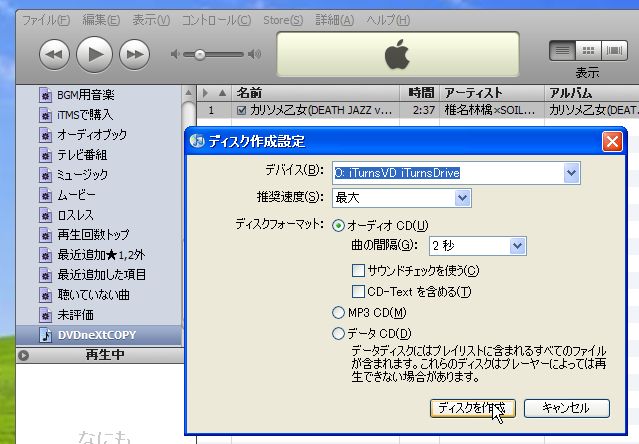Viewport: 639px width, 444px height.
Task: Open the デバイス(B) dropdown arrow
Action: pos(571,173)
